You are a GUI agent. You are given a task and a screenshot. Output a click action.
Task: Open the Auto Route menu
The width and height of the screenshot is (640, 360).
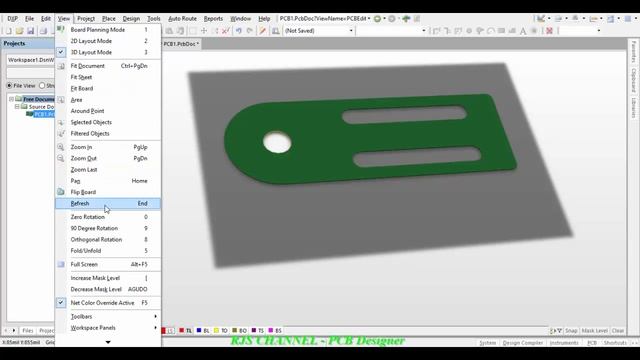[182, 19]
